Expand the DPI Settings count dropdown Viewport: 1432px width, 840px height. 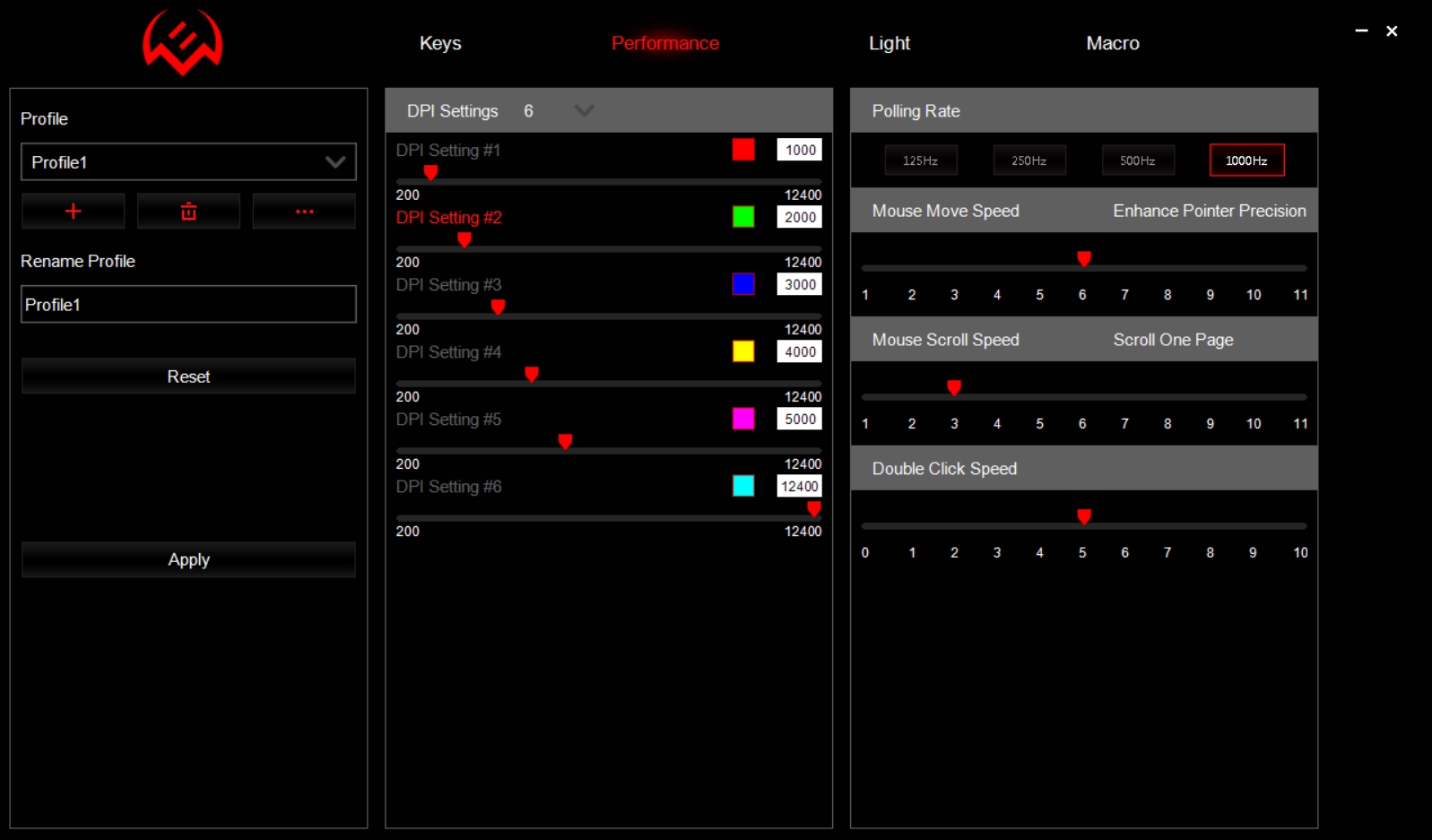click(584, 110)
